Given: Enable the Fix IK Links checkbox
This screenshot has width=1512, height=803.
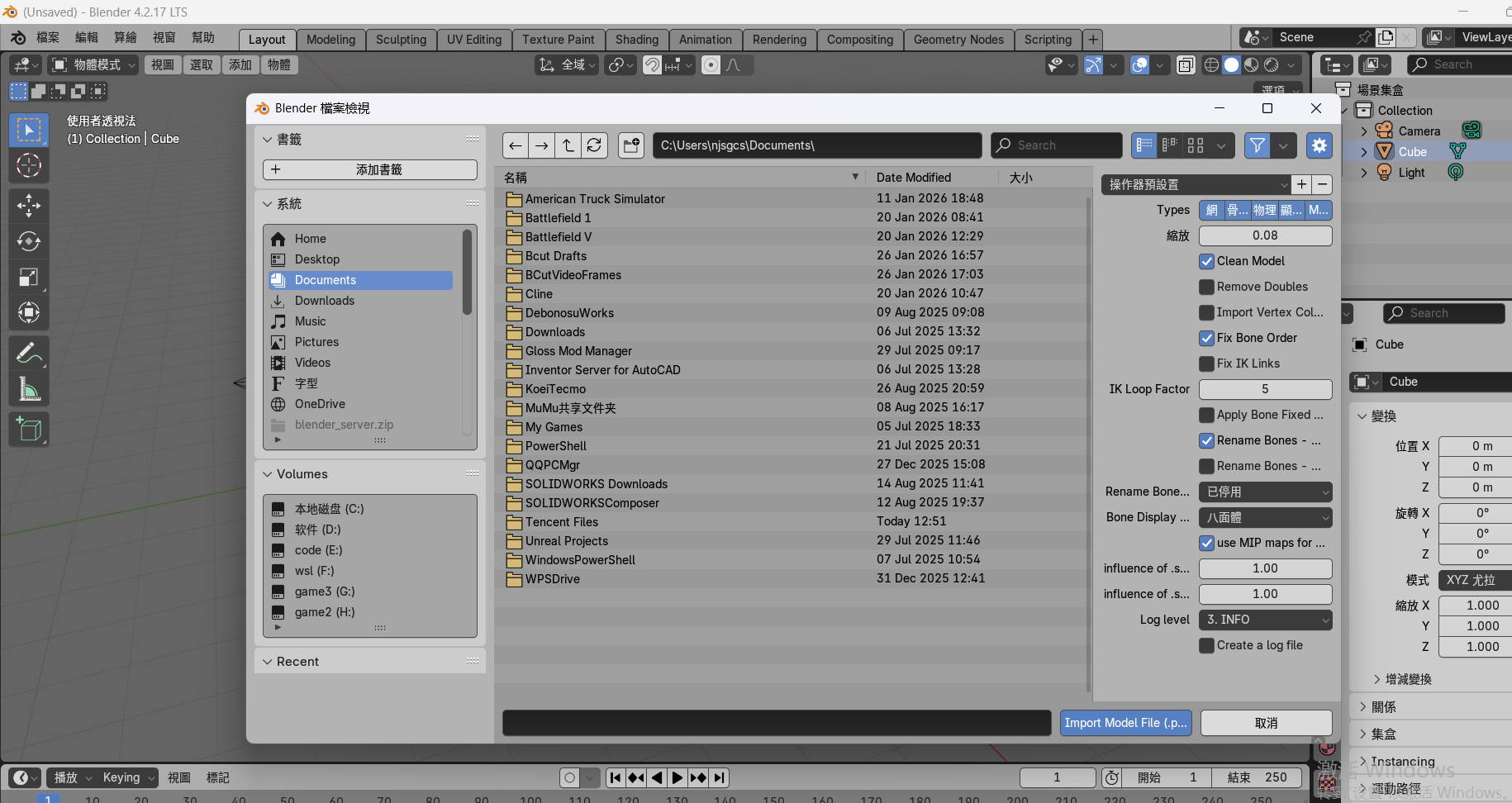Looking at the screenshot, I should pos(1207,364).
